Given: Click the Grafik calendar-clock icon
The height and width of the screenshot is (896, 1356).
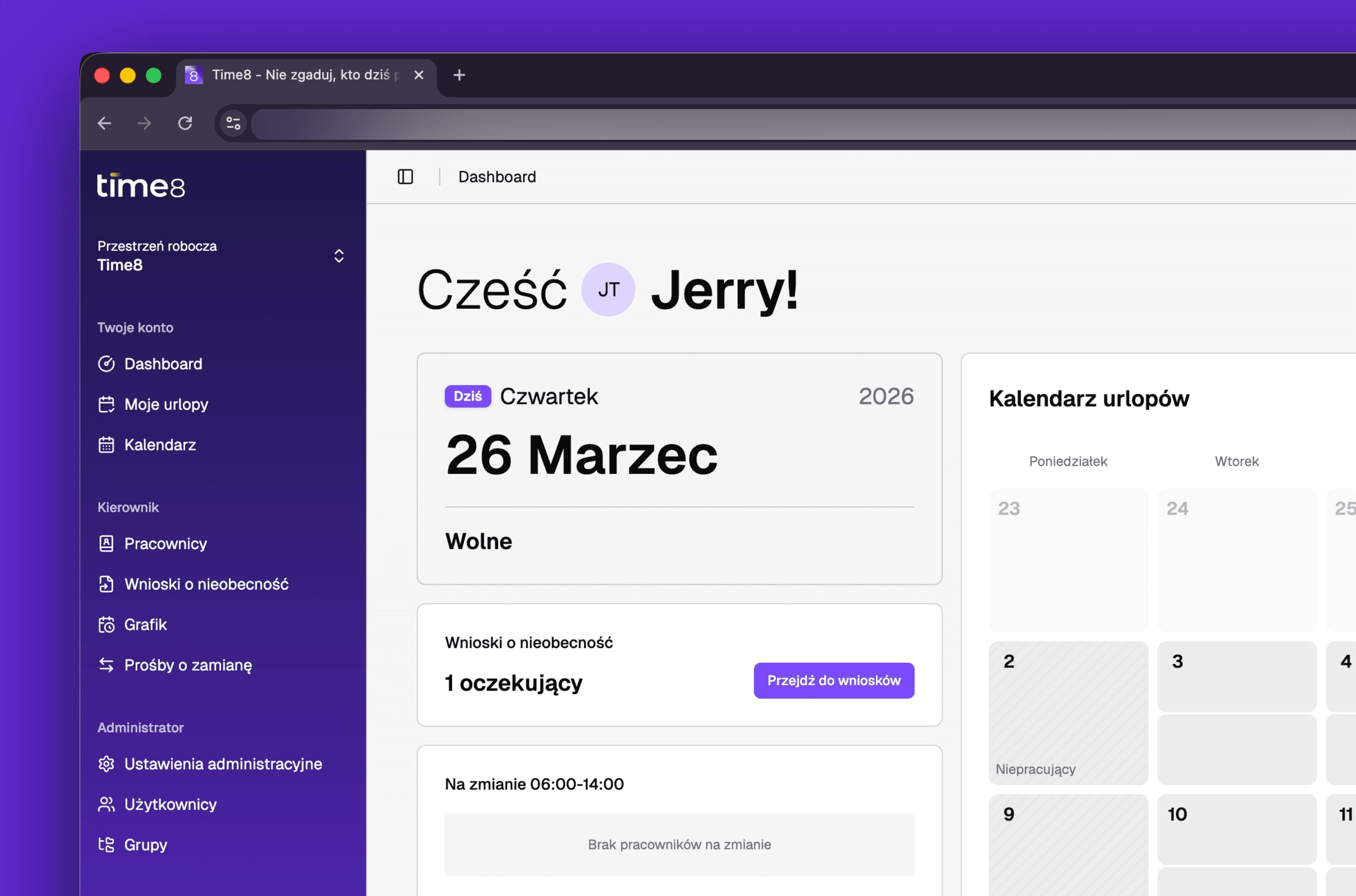Looking at the screenshot, I should coord(106,625).
